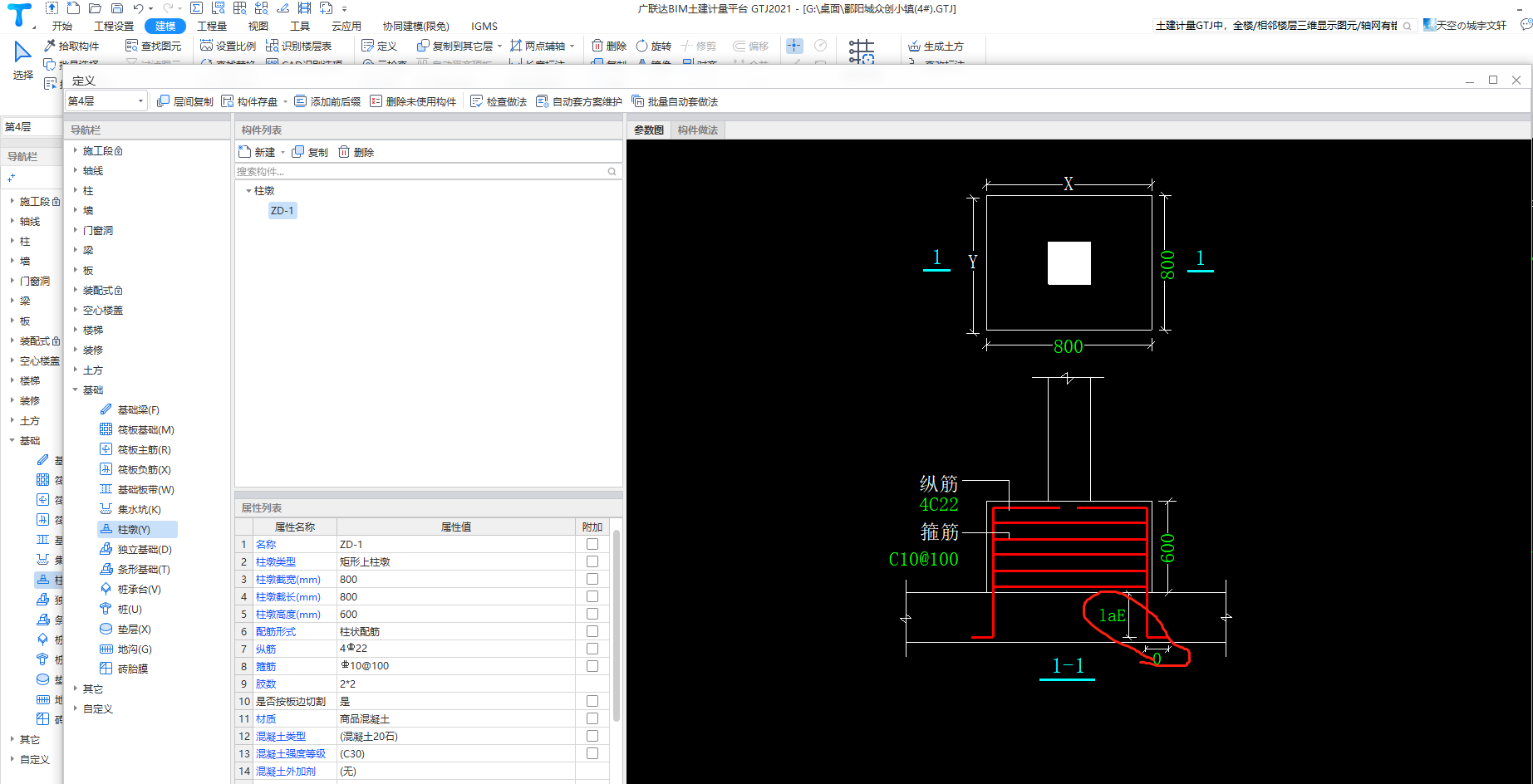Screen dimensions: 1533x784
Task: Click 层间复制 inter-floor copy toolbar icon
Action: [x=164, y=101]
